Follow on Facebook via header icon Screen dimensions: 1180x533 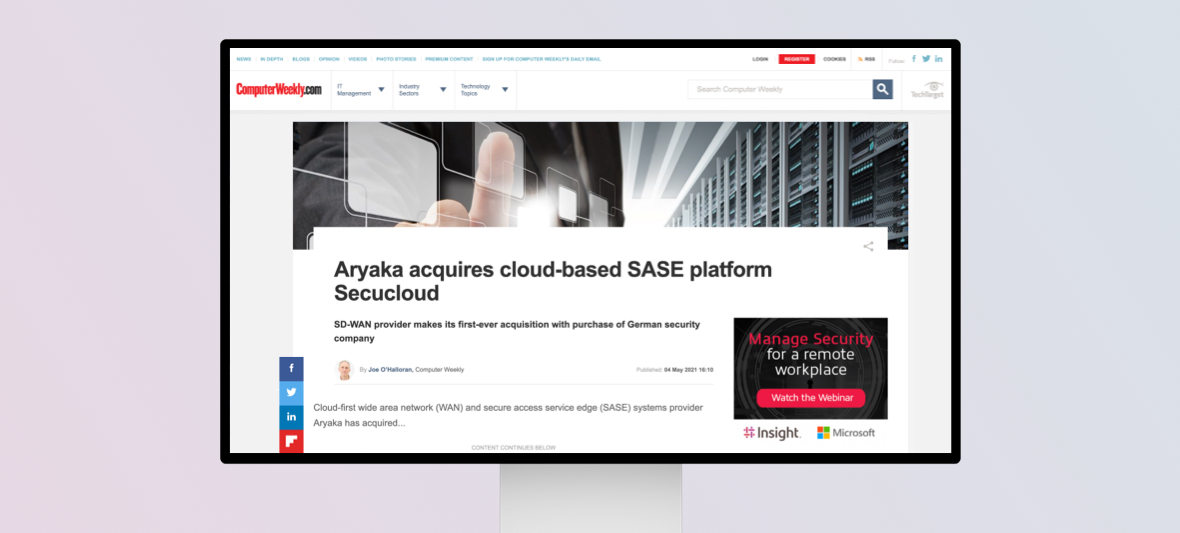914,58
